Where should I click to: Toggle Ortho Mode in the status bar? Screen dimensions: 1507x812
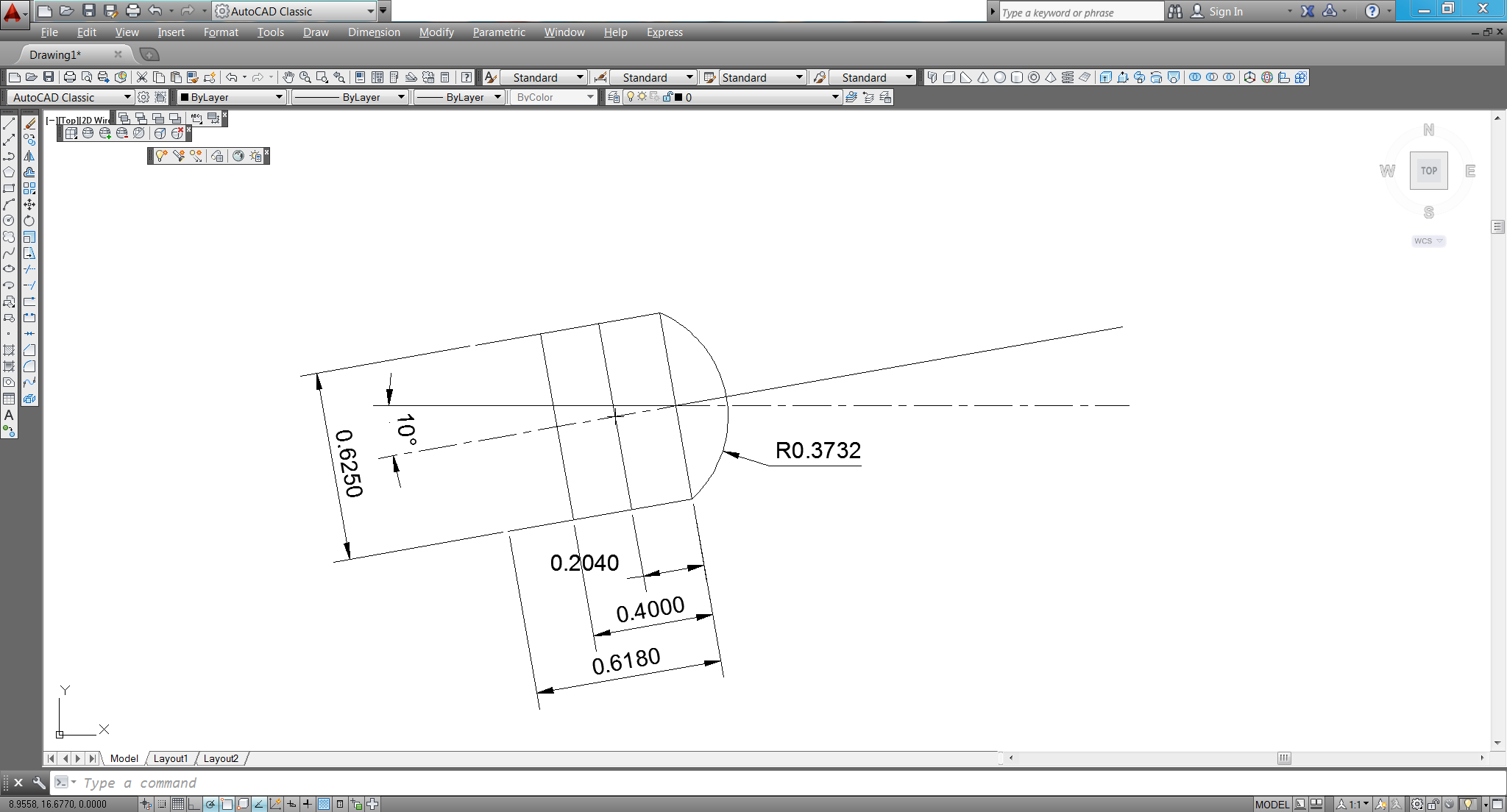[x=194, y=804]
